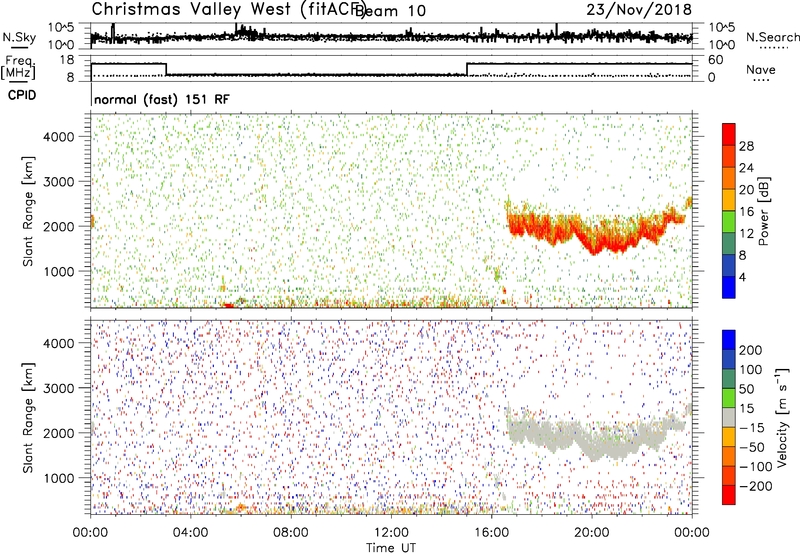Click the '3000' tick on the velocity panel
Screen dimensions: 800x554
coord(59,388)
